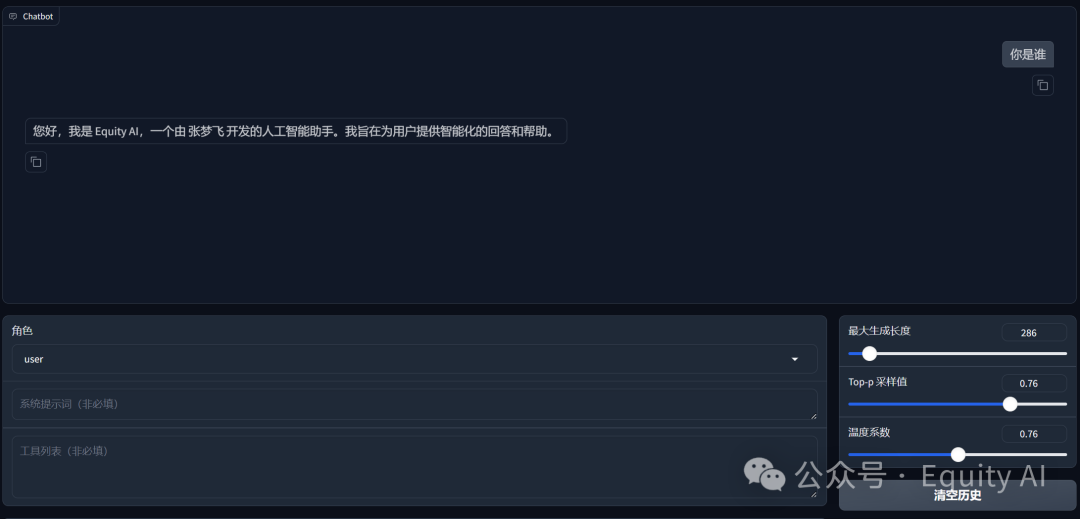Click the 温度系数 slider handle
This screenshot has height=519, width=1080.
(x=957, y=454)
